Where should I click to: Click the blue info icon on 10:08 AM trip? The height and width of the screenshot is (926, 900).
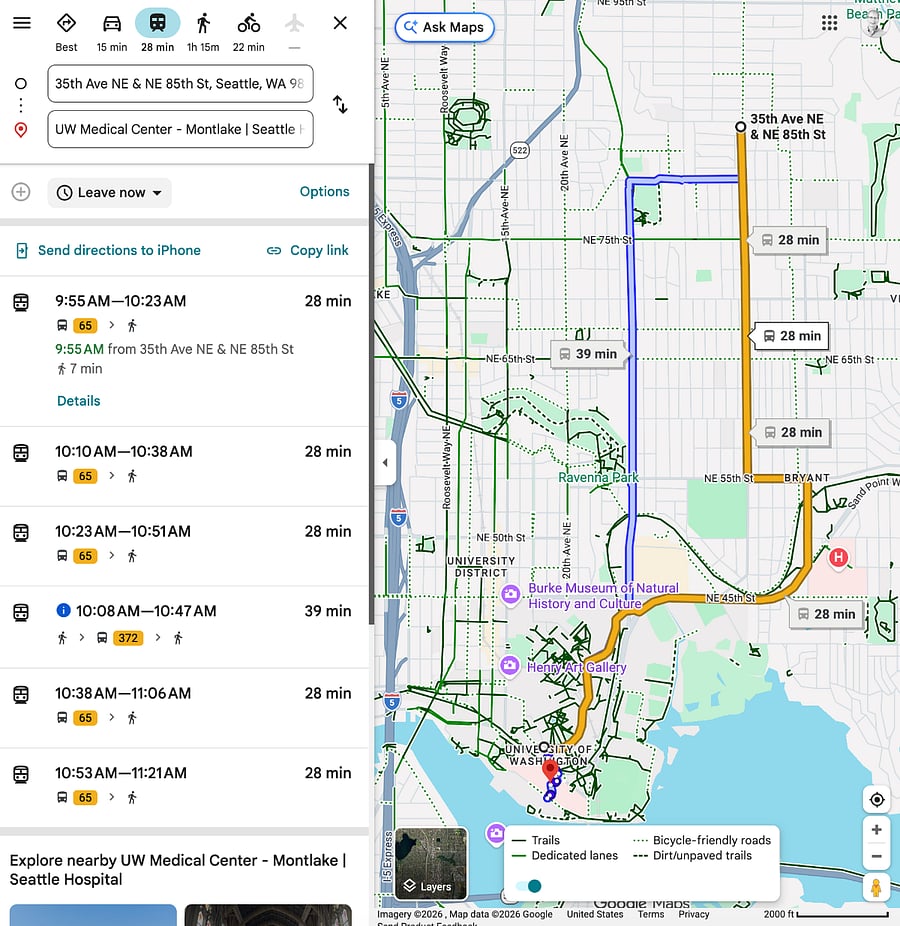click(63, 610)
